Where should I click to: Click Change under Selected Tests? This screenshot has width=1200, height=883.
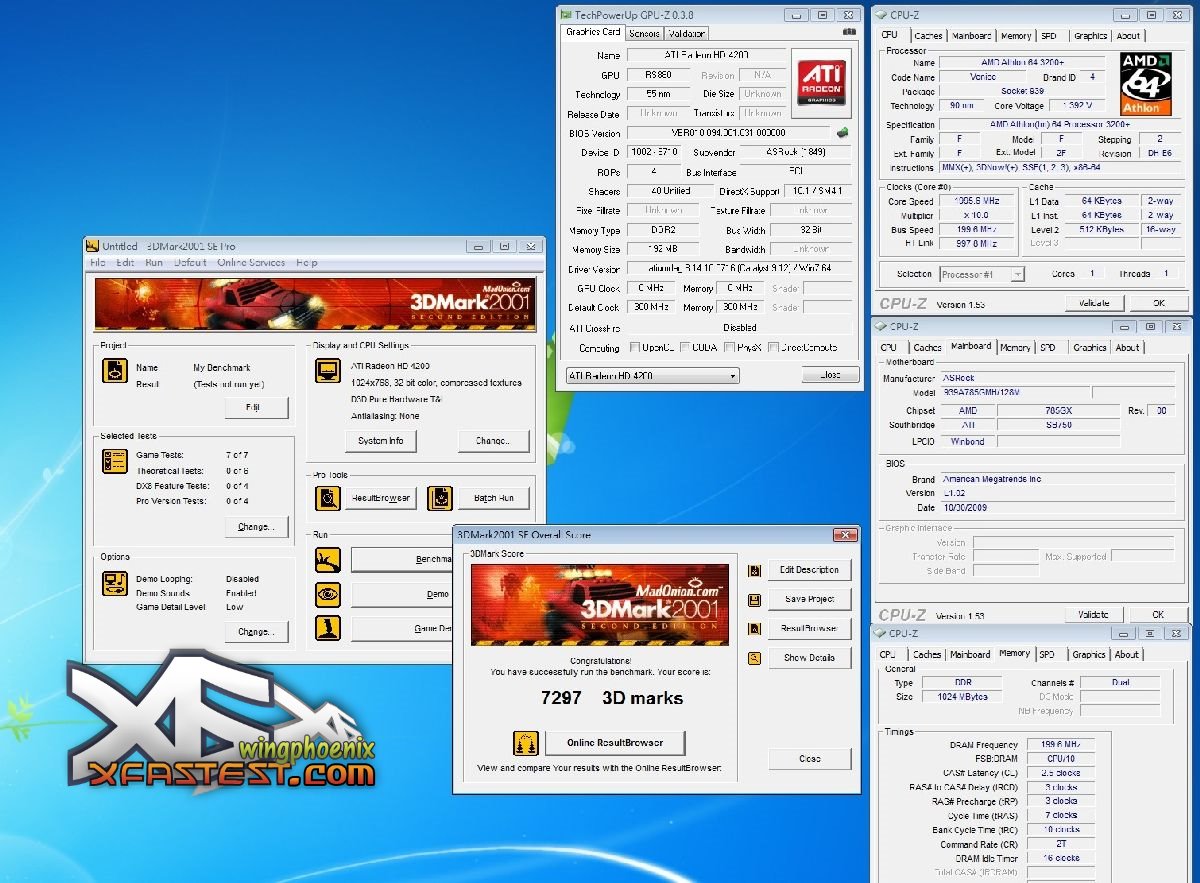click(256, 527)
